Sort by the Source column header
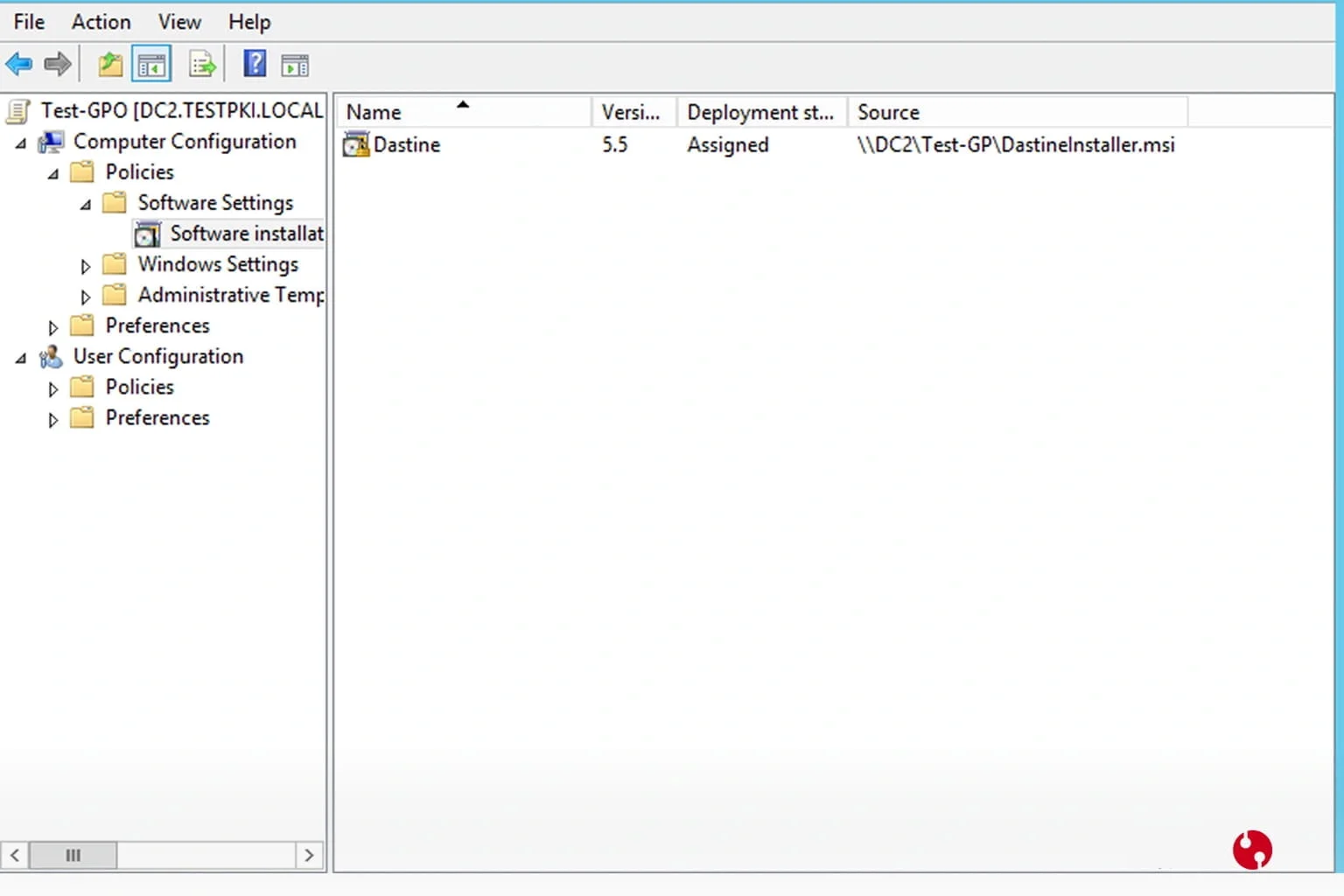This screenshot has height=896, width=1344. click(x=1018, y=112)
